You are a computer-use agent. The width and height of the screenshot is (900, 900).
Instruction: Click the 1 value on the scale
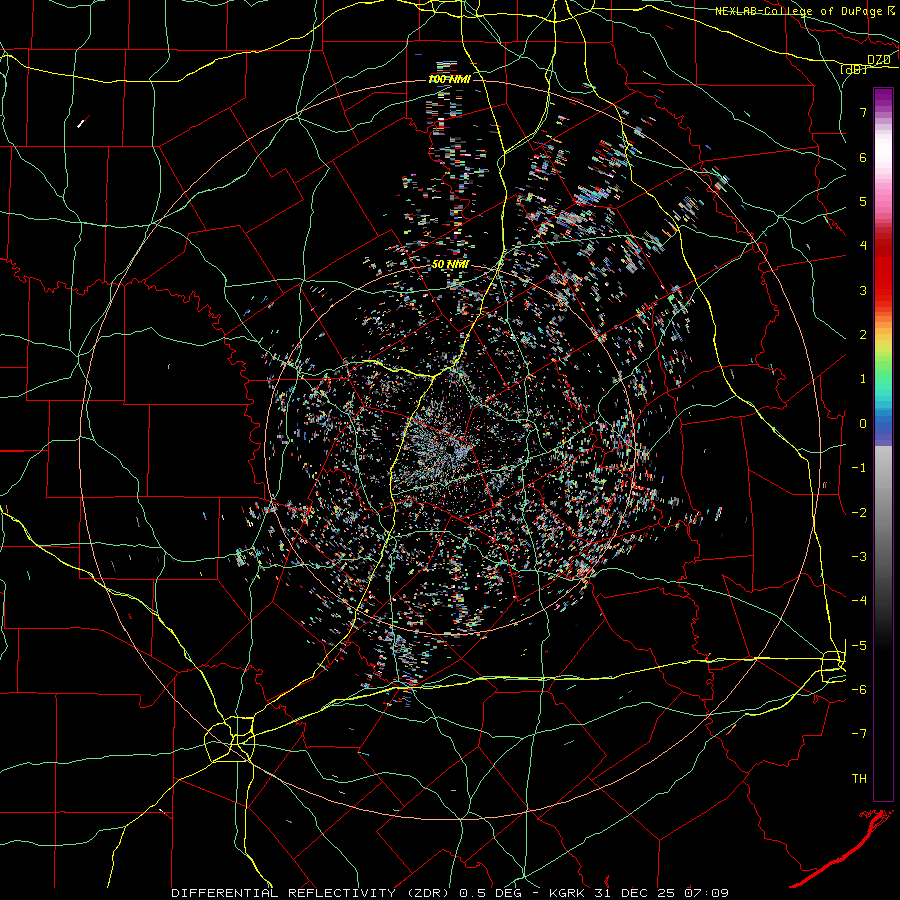pos(863,379)
